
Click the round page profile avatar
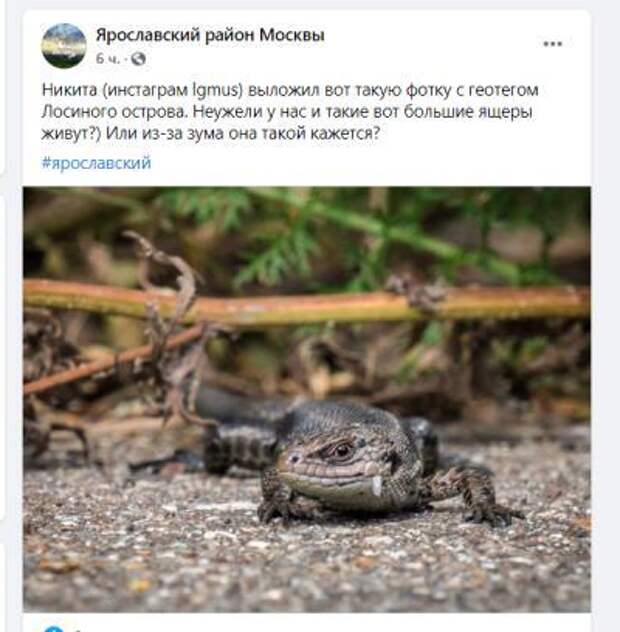tap(64, 46)
